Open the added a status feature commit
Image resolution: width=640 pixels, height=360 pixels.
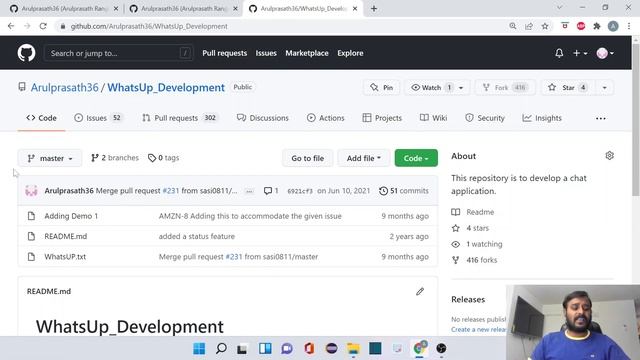tap(197, 236)
